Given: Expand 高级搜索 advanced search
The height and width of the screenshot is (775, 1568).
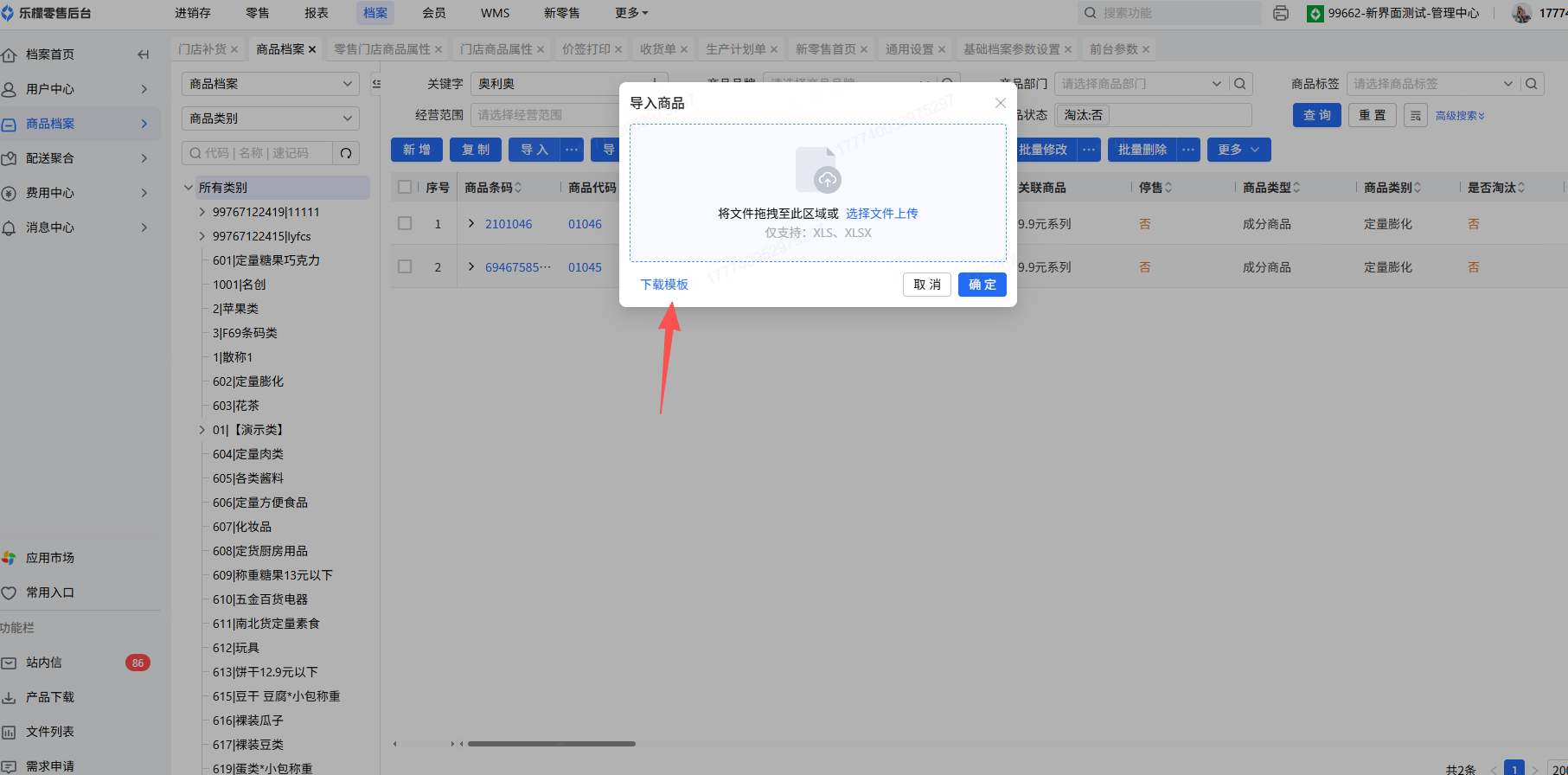Looking at the screenshot, I should tap(1460, 116).
